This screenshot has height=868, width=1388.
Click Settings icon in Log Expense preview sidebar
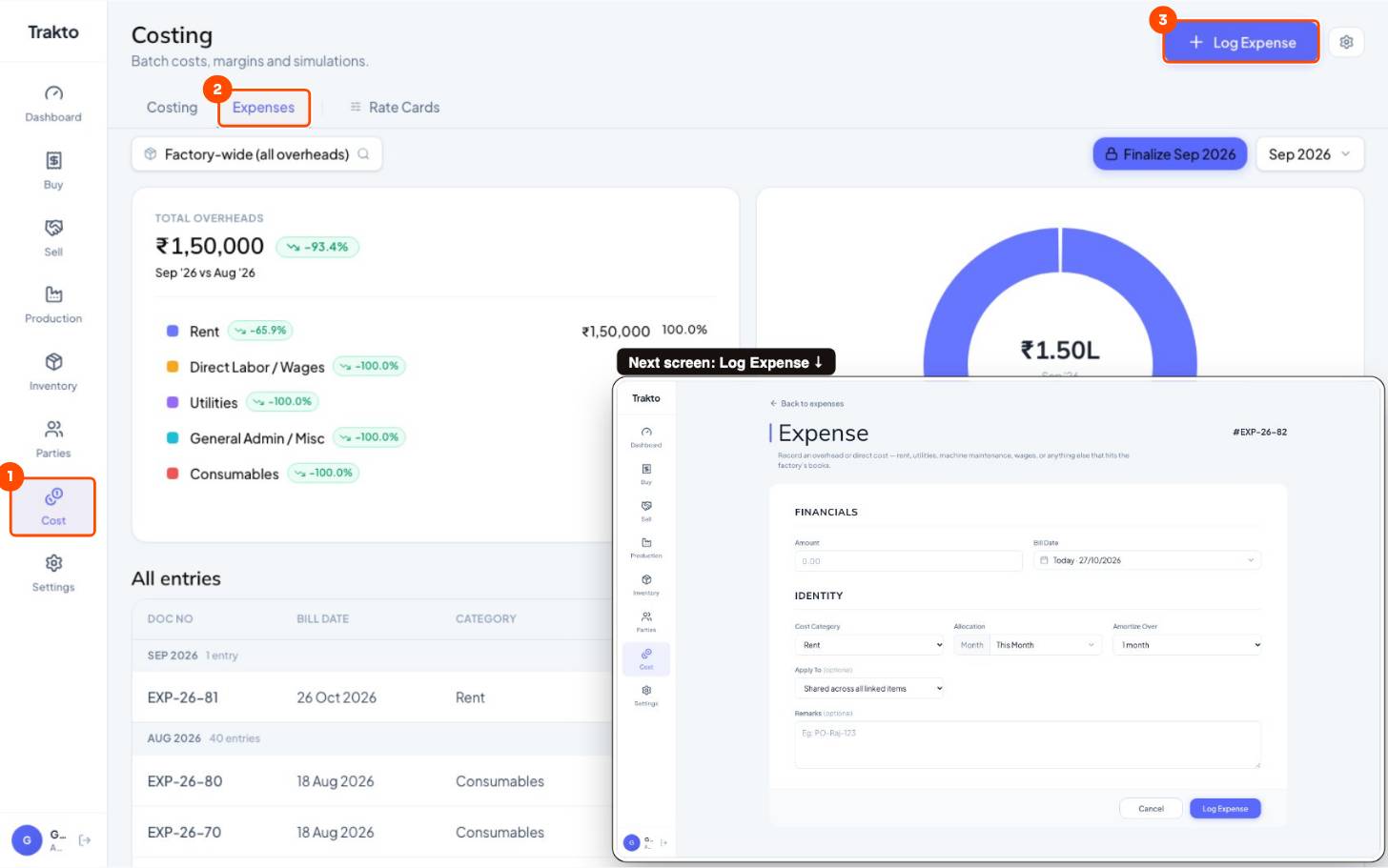[x=646, y=690]
